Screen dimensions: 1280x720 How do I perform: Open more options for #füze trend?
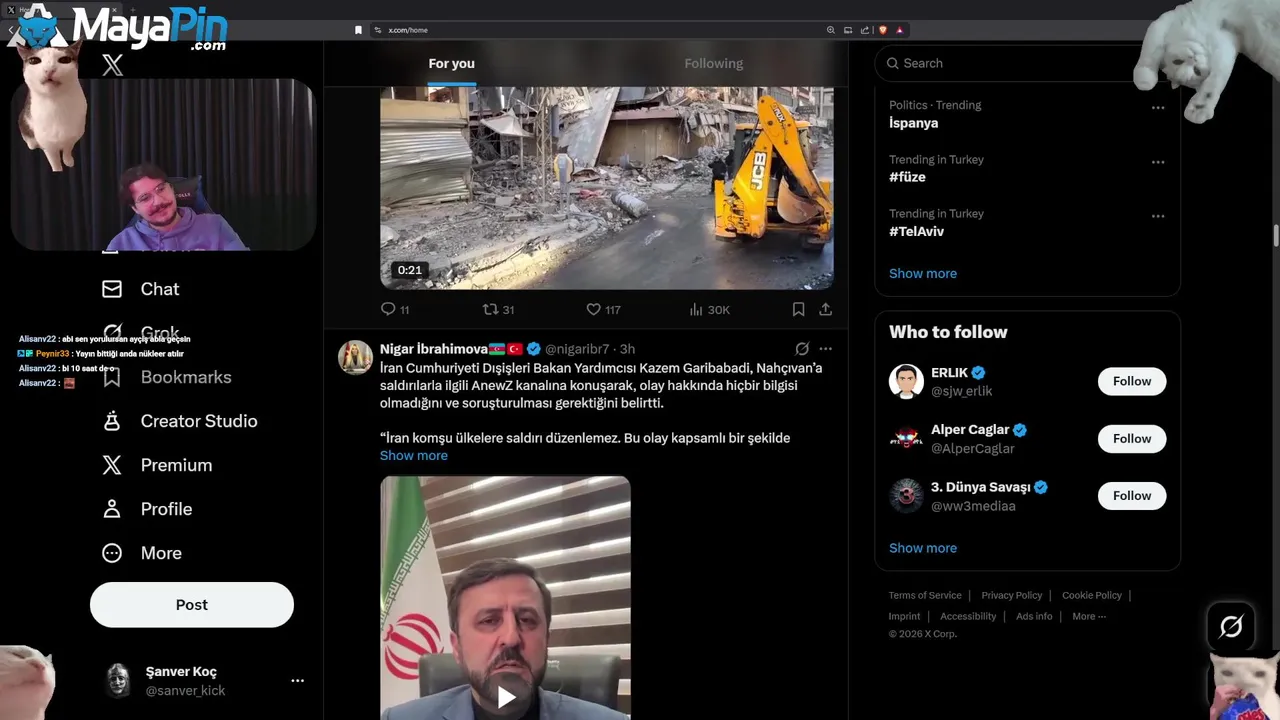pos(1157,162)
